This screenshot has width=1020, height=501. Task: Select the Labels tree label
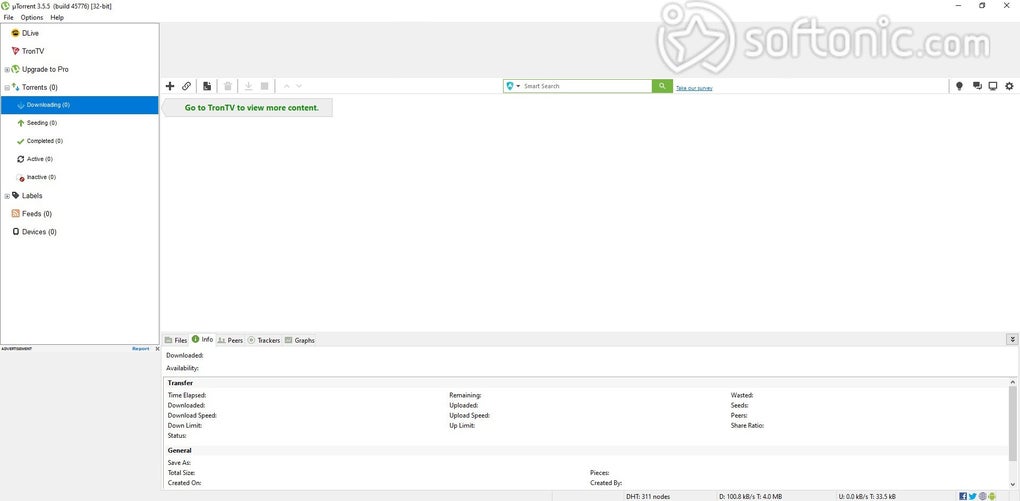32,196
